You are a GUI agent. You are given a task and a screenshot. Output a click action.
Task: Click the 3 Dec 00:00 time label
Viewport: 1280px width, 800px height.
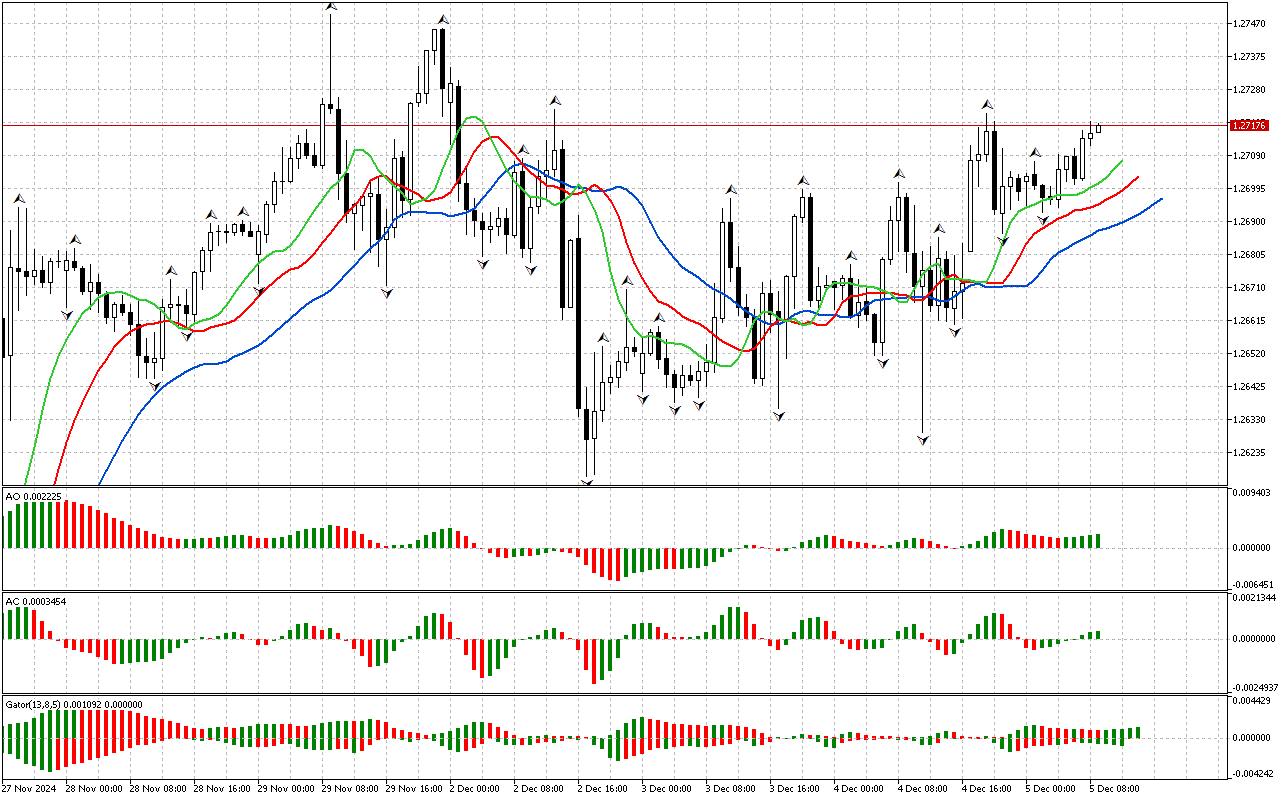[x=668, y=789]
